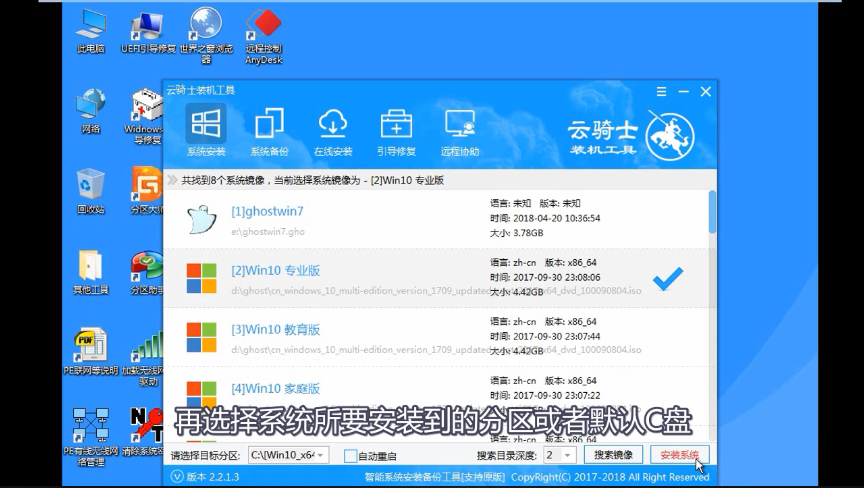
Task: Select the [3]Win10 教育版 image entry
Action: pyautogui.click(x=436, y=337)
